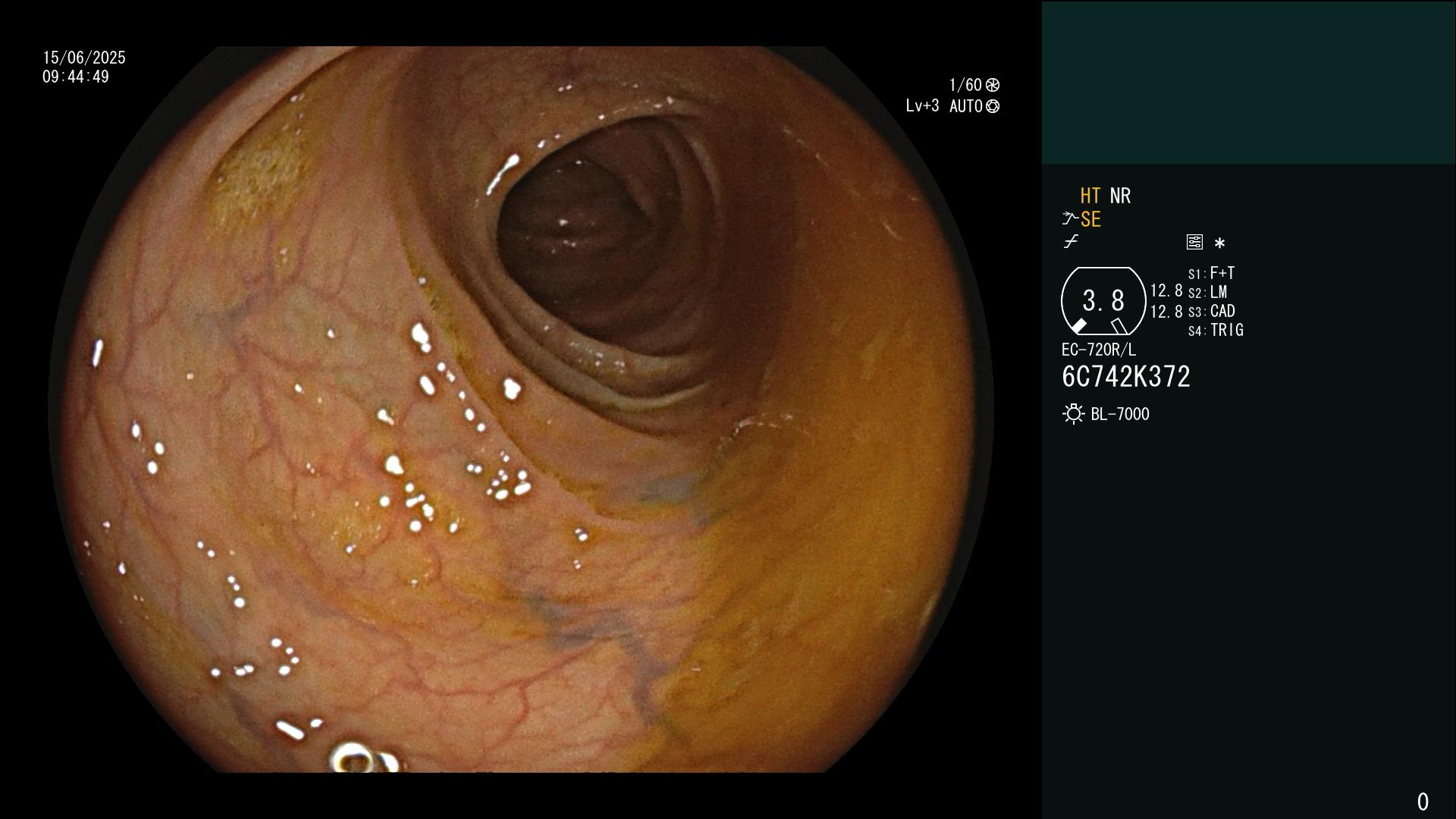Click the scope model EC-720R/L text
Screen dimensions: 1456x819
tap(1099, 350)
